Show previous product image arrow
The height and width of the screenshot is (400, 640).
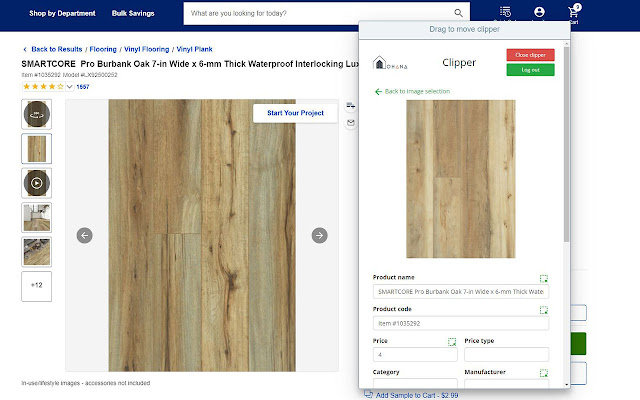click(84, 236)
